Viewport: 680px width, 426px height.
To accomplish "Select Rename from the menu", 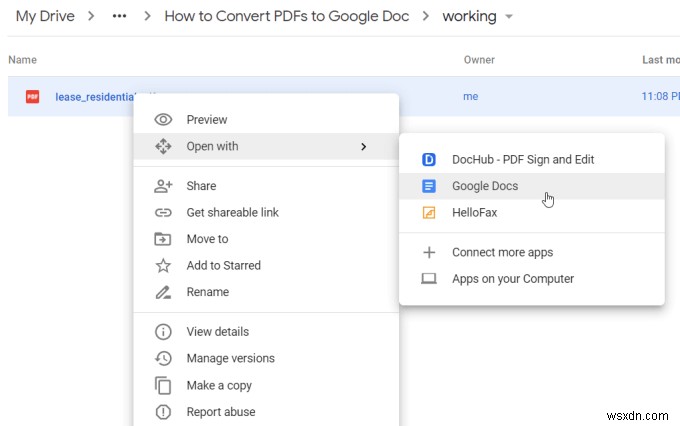I will (x=266, y=292).
